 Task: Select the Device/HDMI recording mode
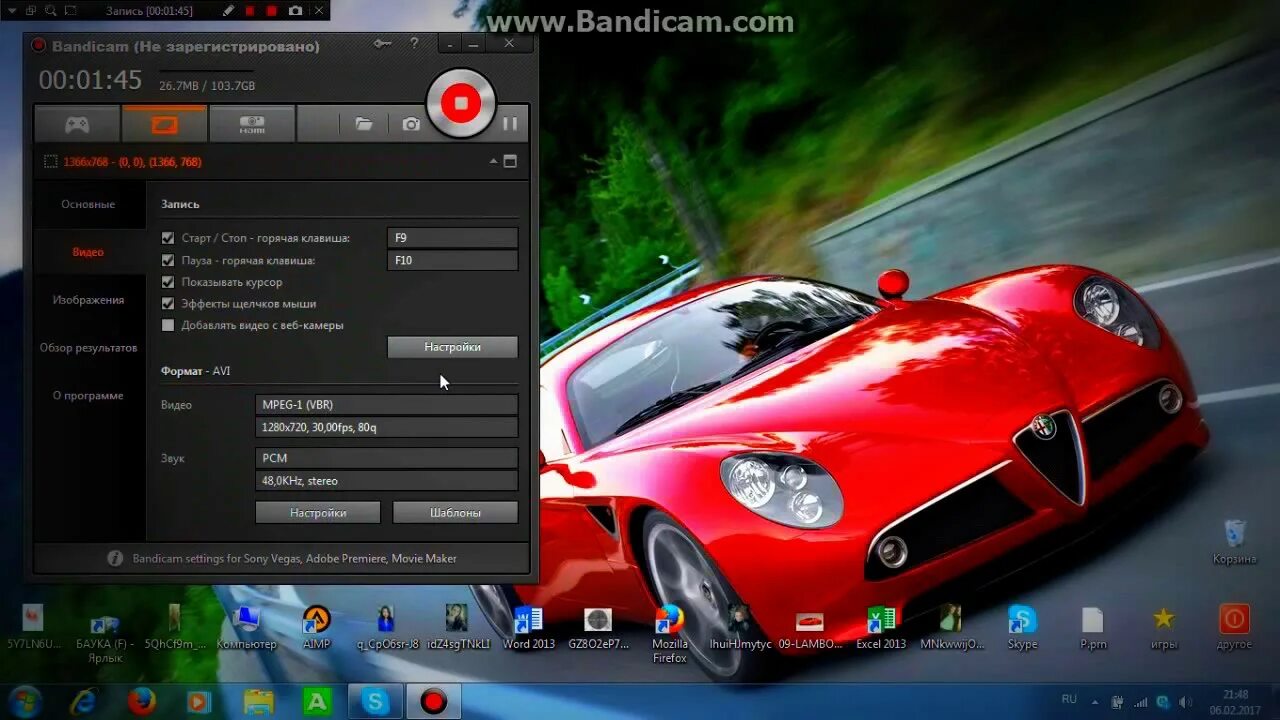(x=251, y=123)
